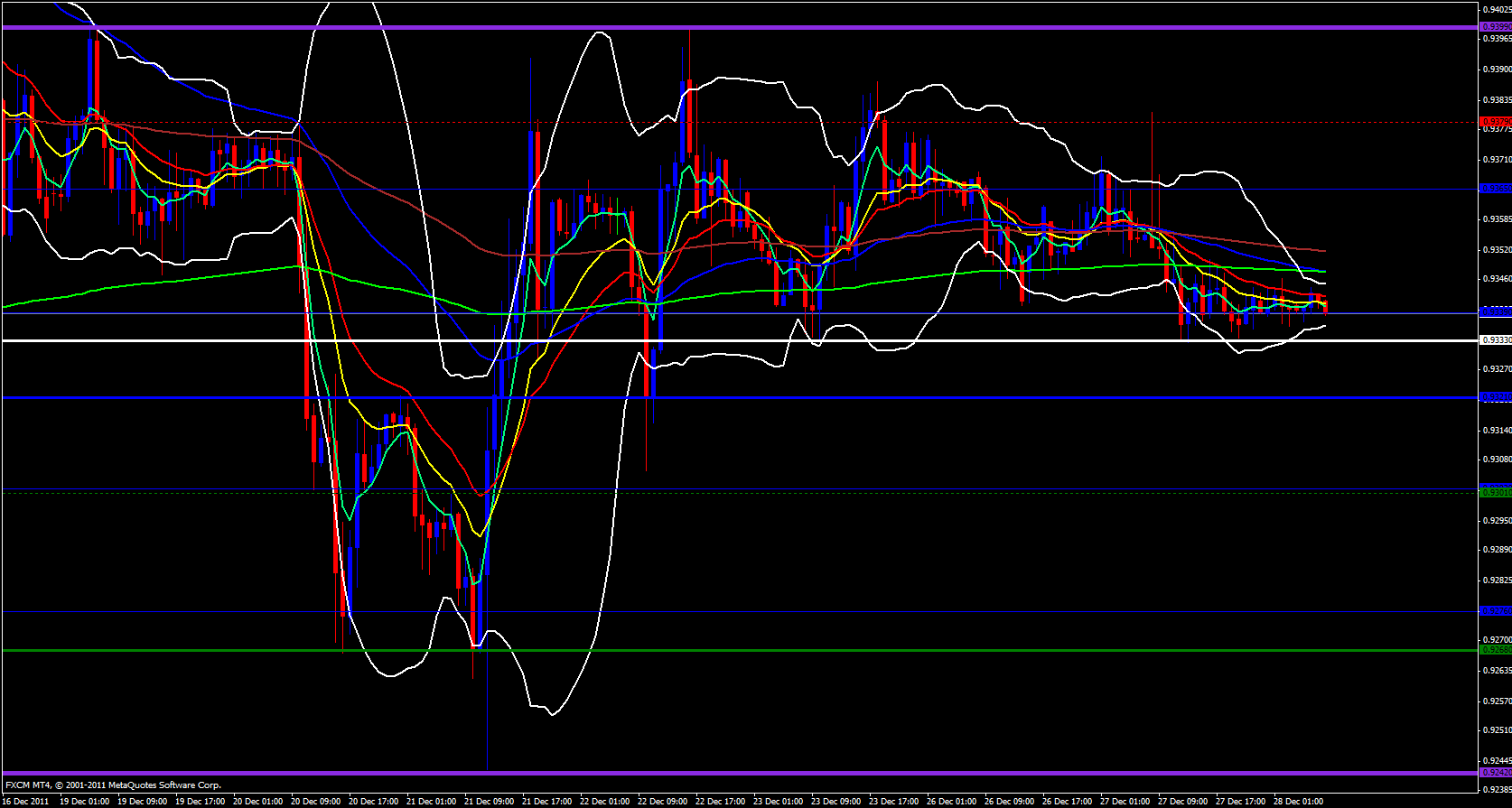Click the 23 Dec 01:00 time label
This screenshot has width=1512, height=808.
click(779, 801)
